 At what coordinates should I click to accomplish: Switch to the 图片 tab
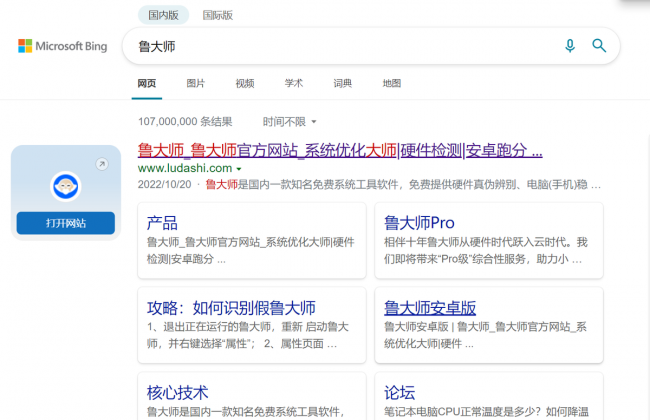click(196, 83)
